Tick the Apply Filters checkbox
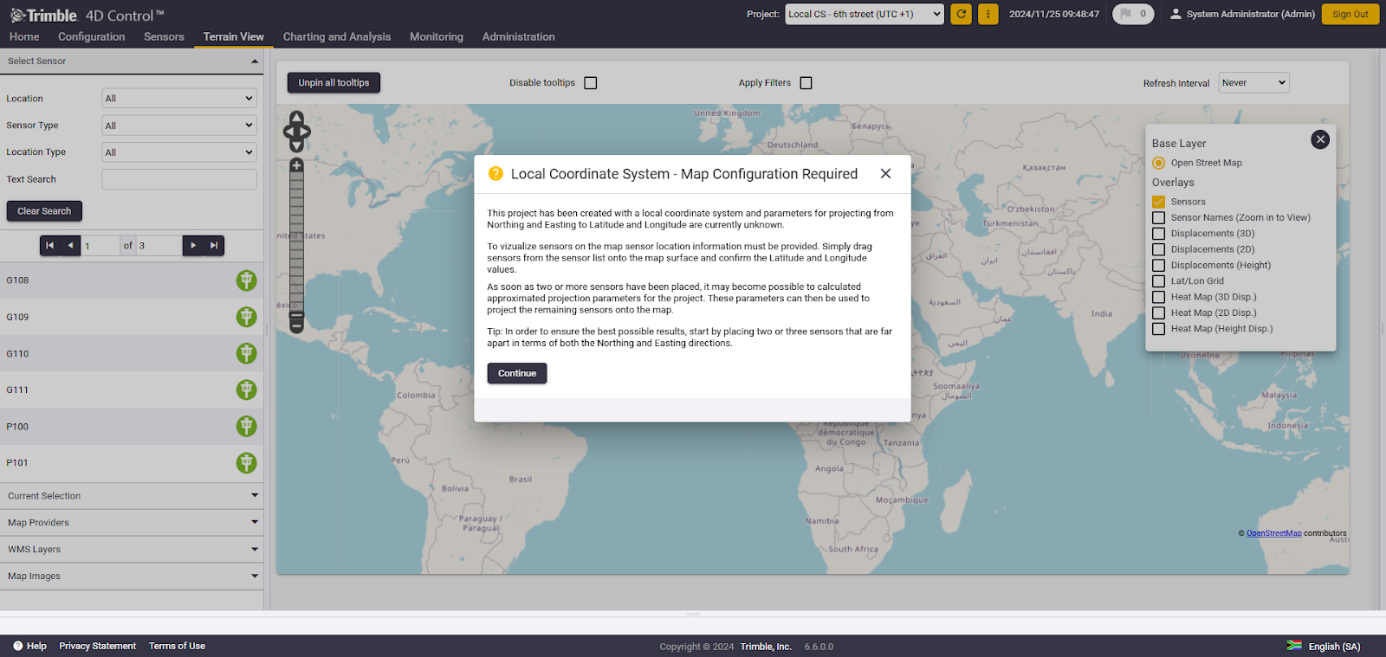 (x=806, y=83)
